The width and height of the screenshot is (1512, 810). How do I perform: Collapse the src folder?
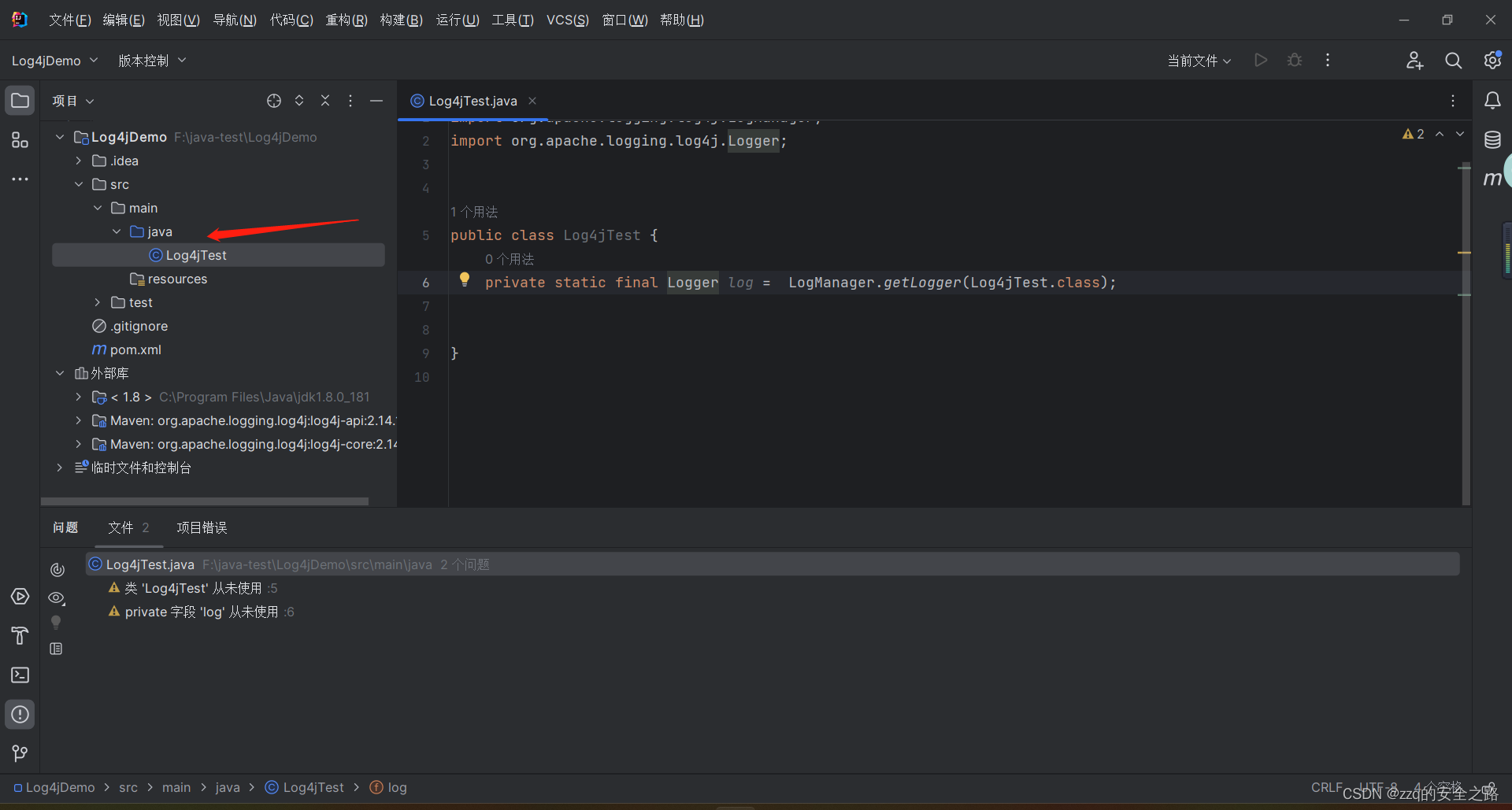click(78, 184)
